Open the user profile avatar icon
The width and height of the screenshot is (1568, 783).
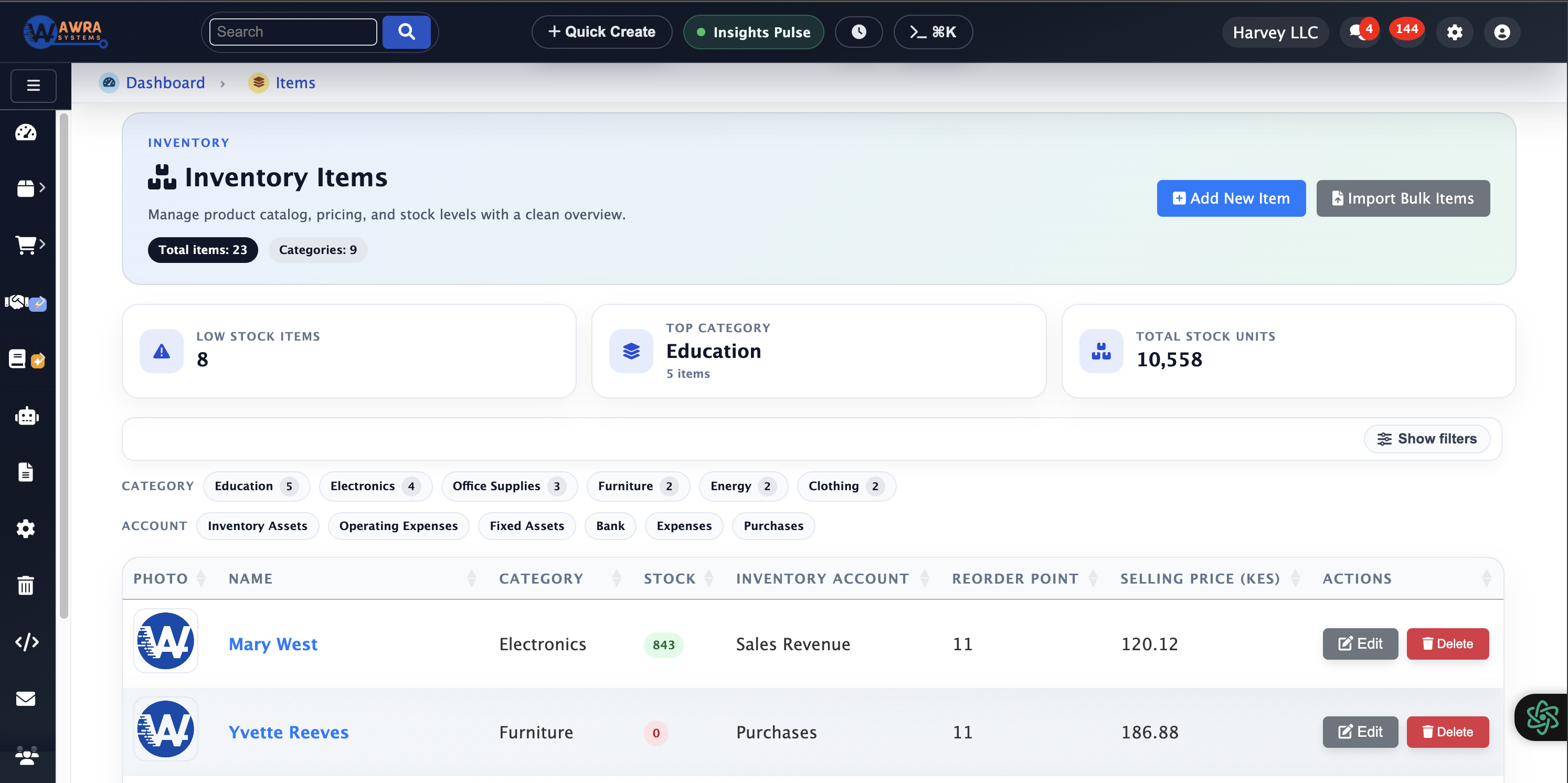point(1502,31)
